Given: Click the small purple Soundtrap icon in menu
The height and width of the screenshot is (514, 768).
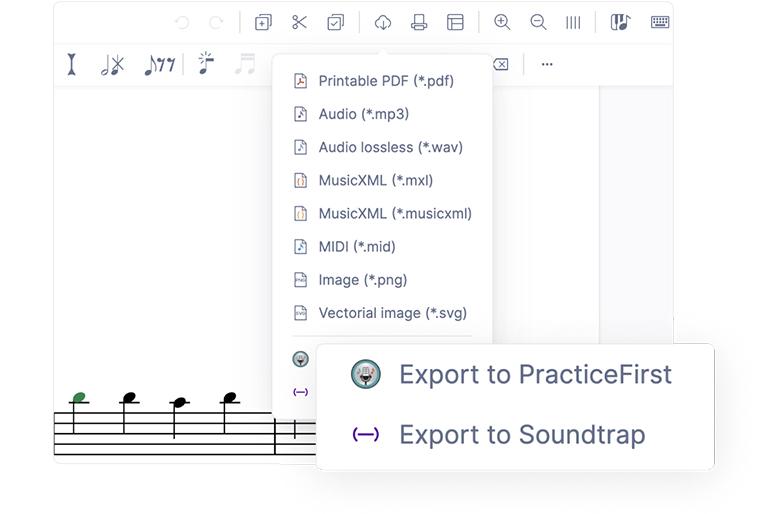Looking at the screenshot, I should pyautogui.click(x=300, y=392).
